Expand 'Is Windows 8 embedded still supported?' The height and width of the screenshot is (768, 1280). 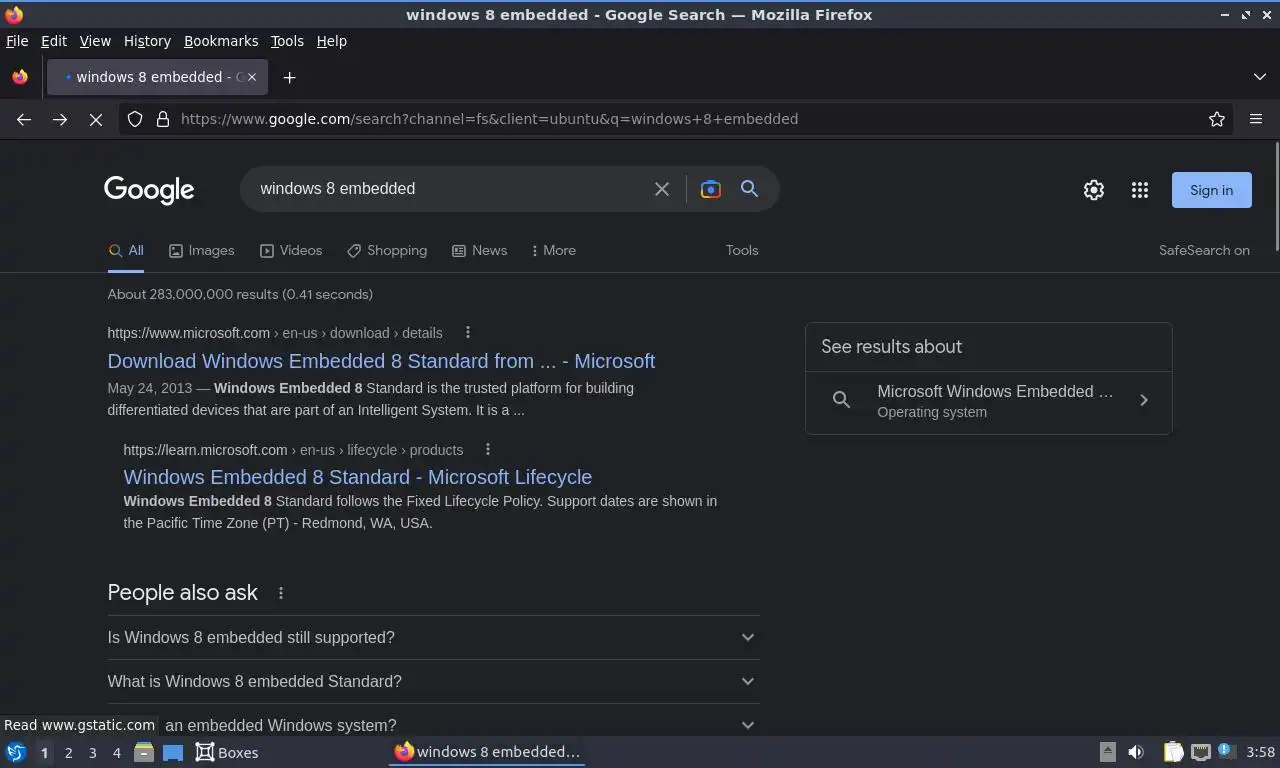pos(433,637)
